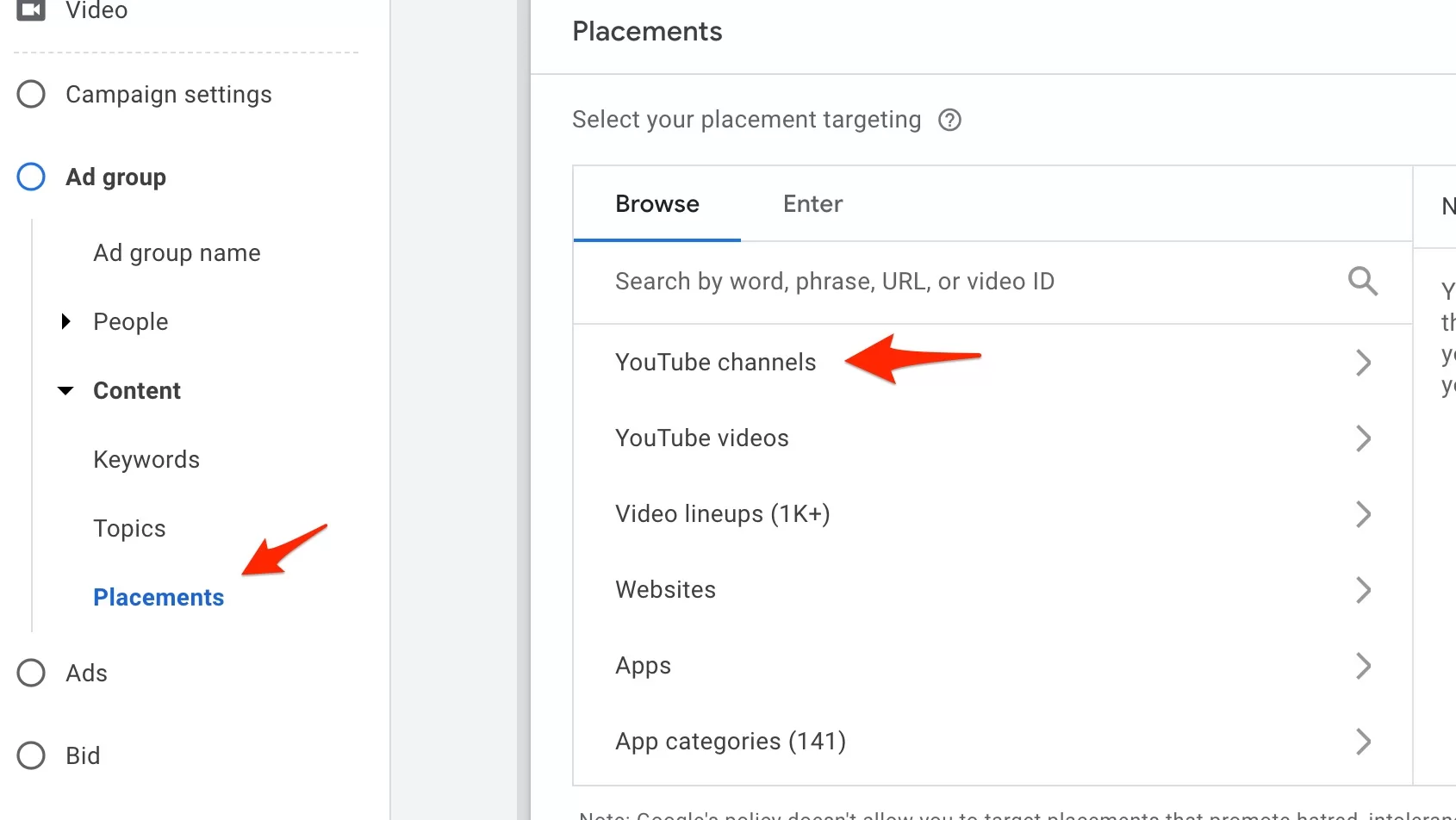Screen dimensions: 1456x820
Task: Expand YouTube videos with its chevron
Action: point(1363,438)
